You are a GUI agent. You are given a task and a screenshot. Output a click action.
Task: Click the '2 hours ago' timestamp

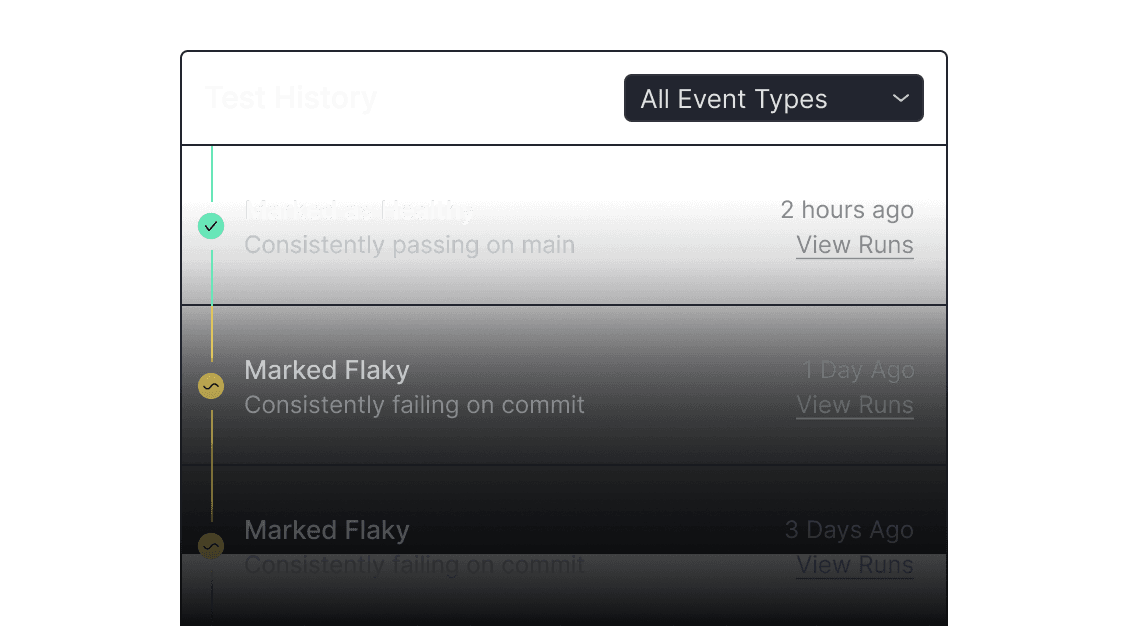click(x=847, y=210)
